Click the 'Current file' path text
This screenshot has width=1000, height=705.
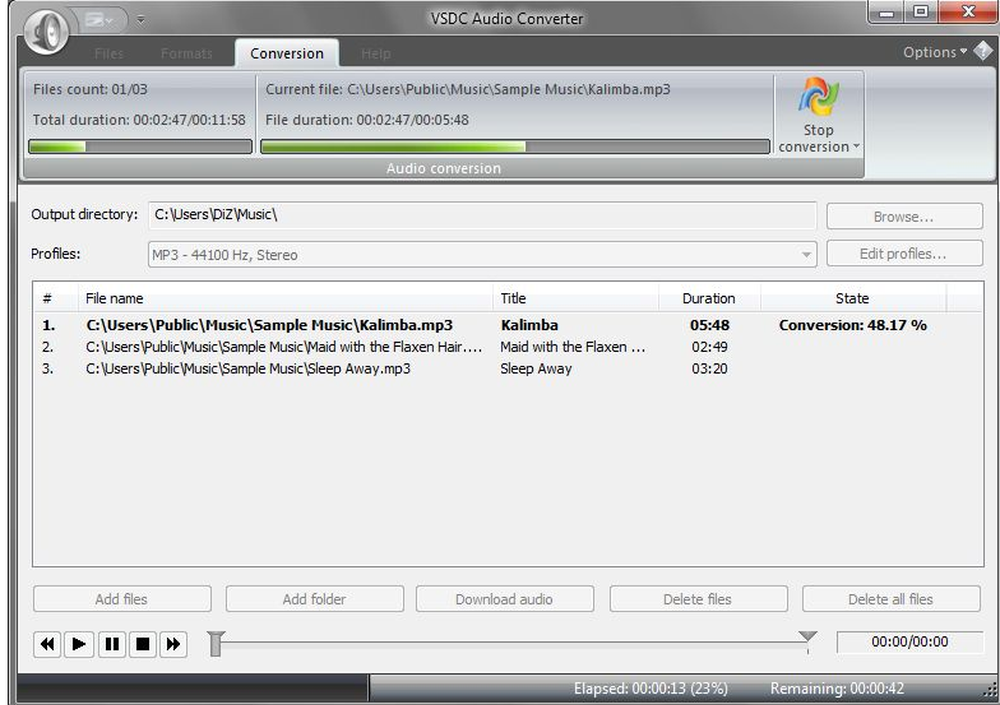[x=468, y=89]
